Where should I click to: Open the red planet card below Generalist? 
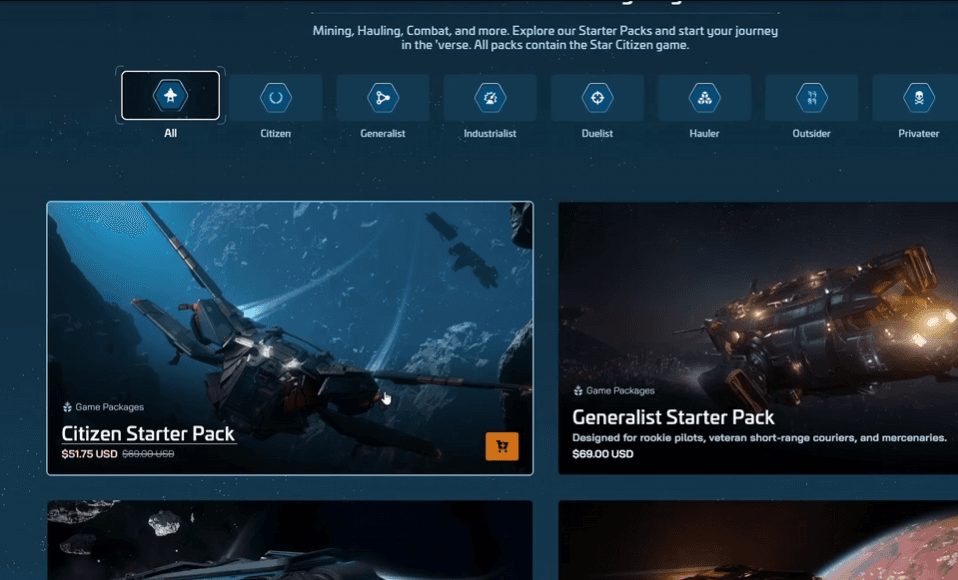pos(758,540)
